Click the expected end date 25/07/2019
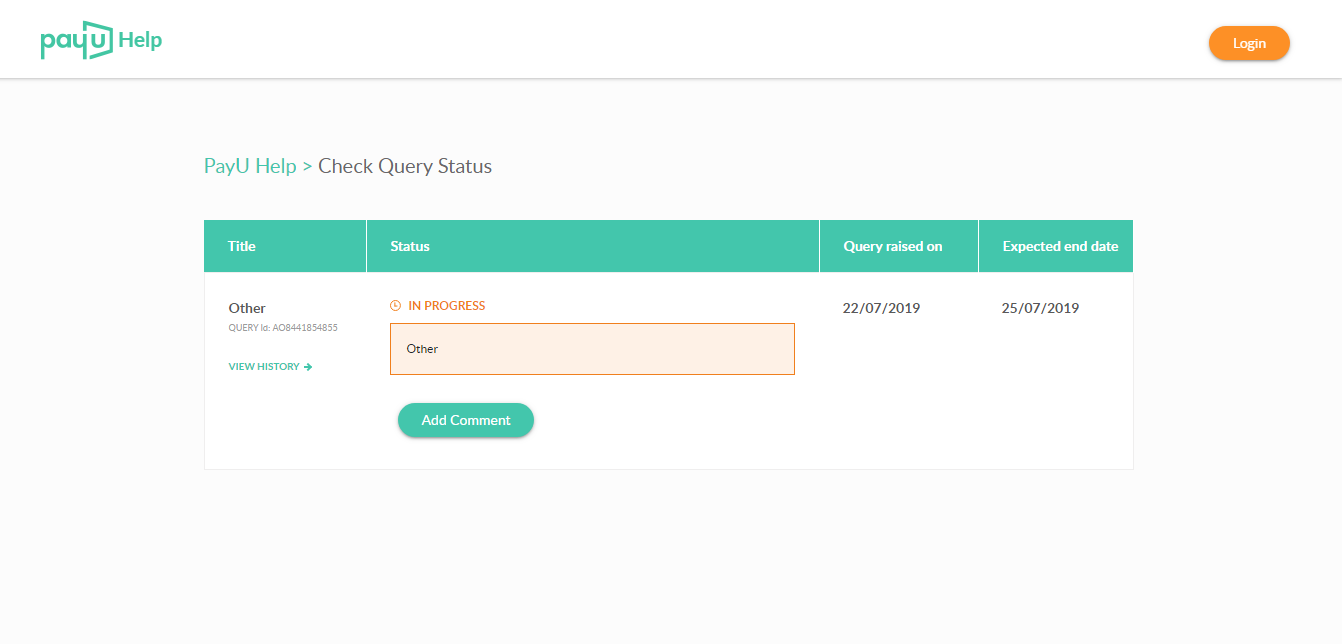Screen dimensions: 1342x644 point(1040,308)
